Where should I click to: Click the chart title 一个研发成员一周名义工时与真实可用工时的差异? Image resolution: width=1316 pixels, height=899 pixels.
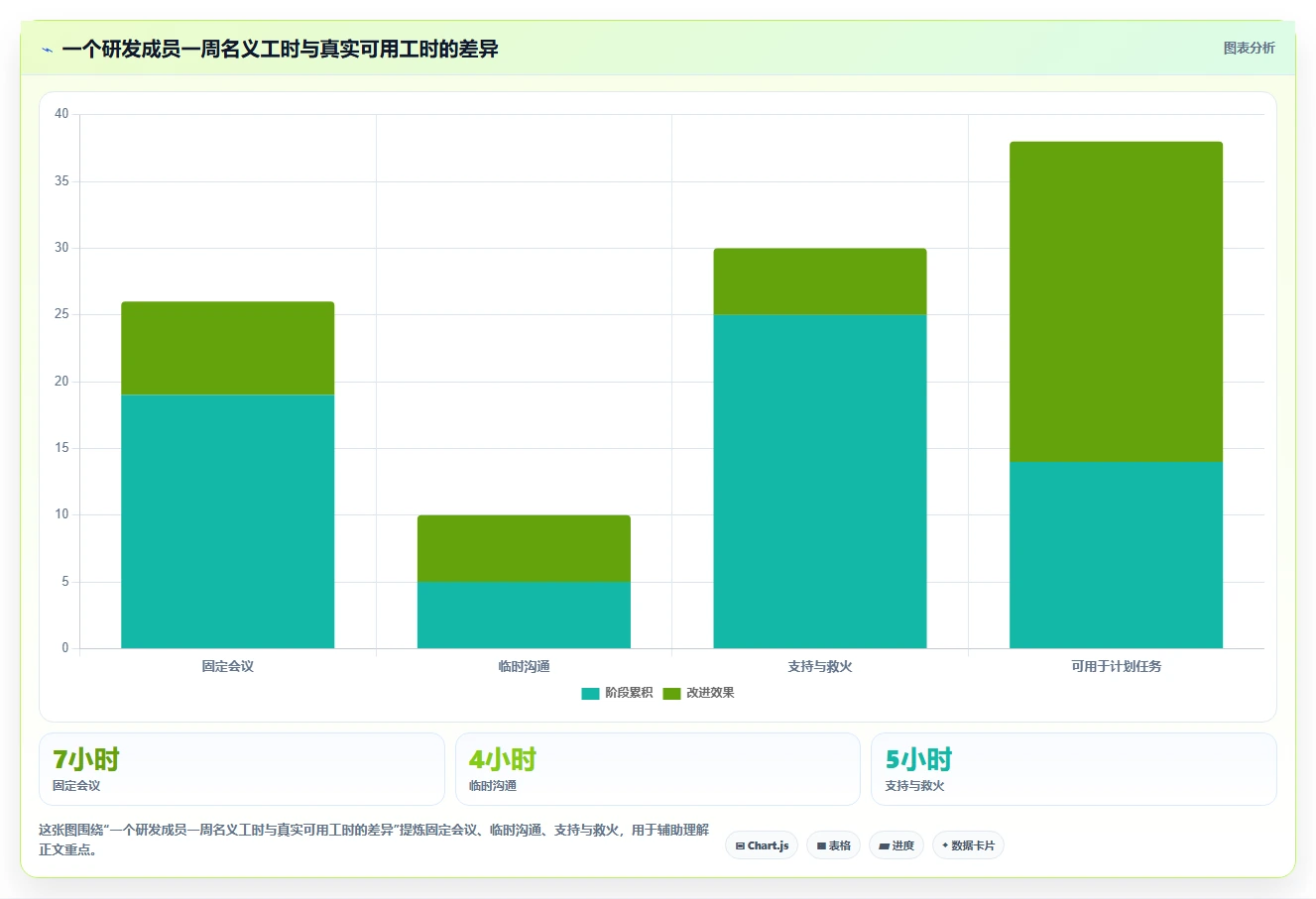280,49
